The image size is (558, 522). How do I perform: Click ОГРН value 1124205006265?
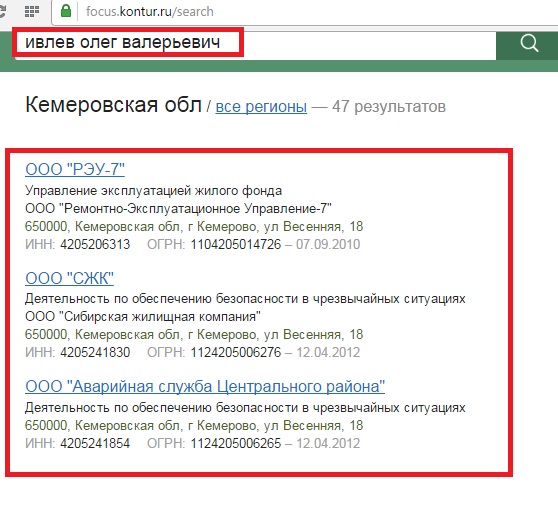(236, 443)
